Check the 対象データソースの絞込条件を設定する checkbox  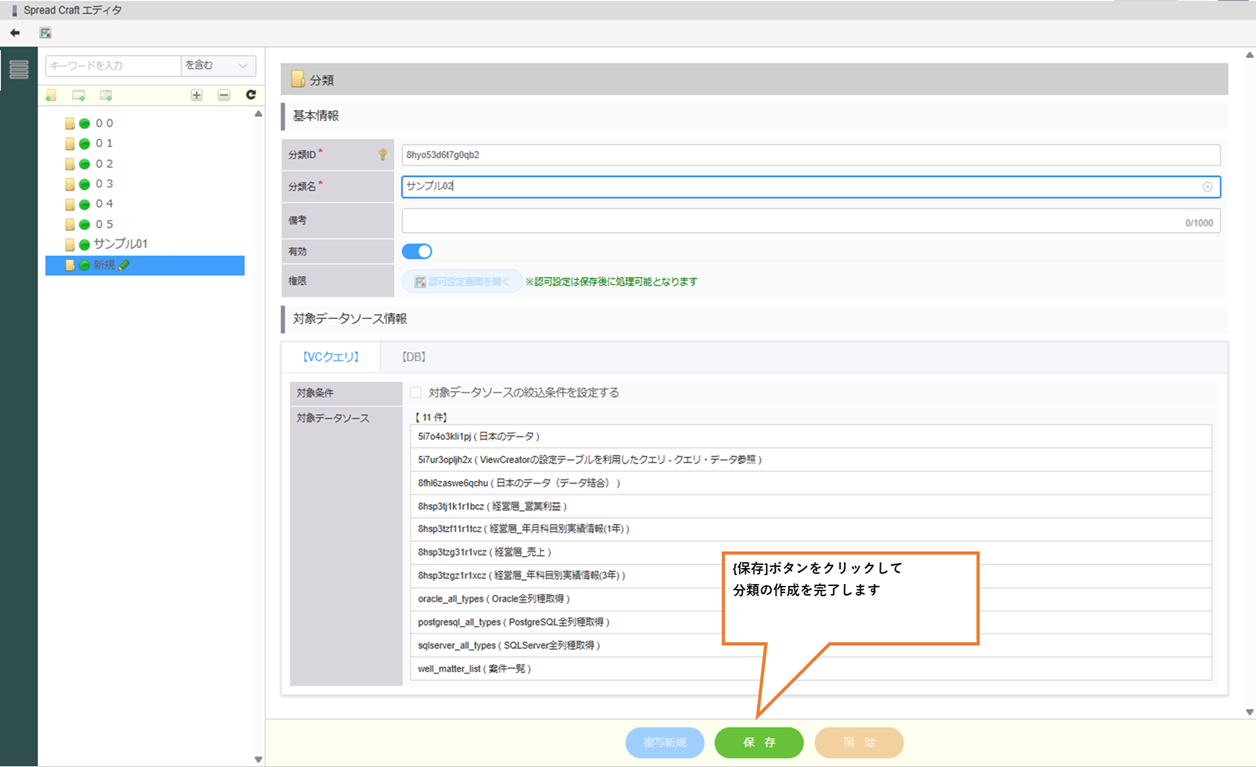coord(416,393)
